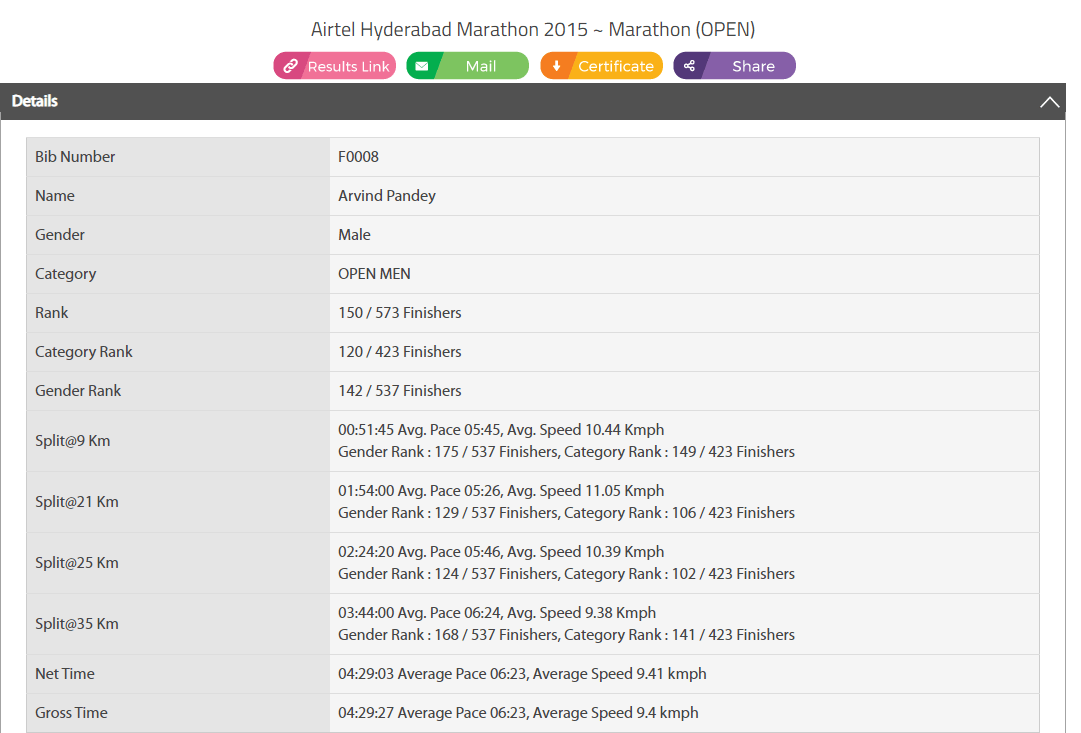The width and height of the screenshot is (1081, 733).
Task: Click the Mail button label
Action: coord(481,66)
